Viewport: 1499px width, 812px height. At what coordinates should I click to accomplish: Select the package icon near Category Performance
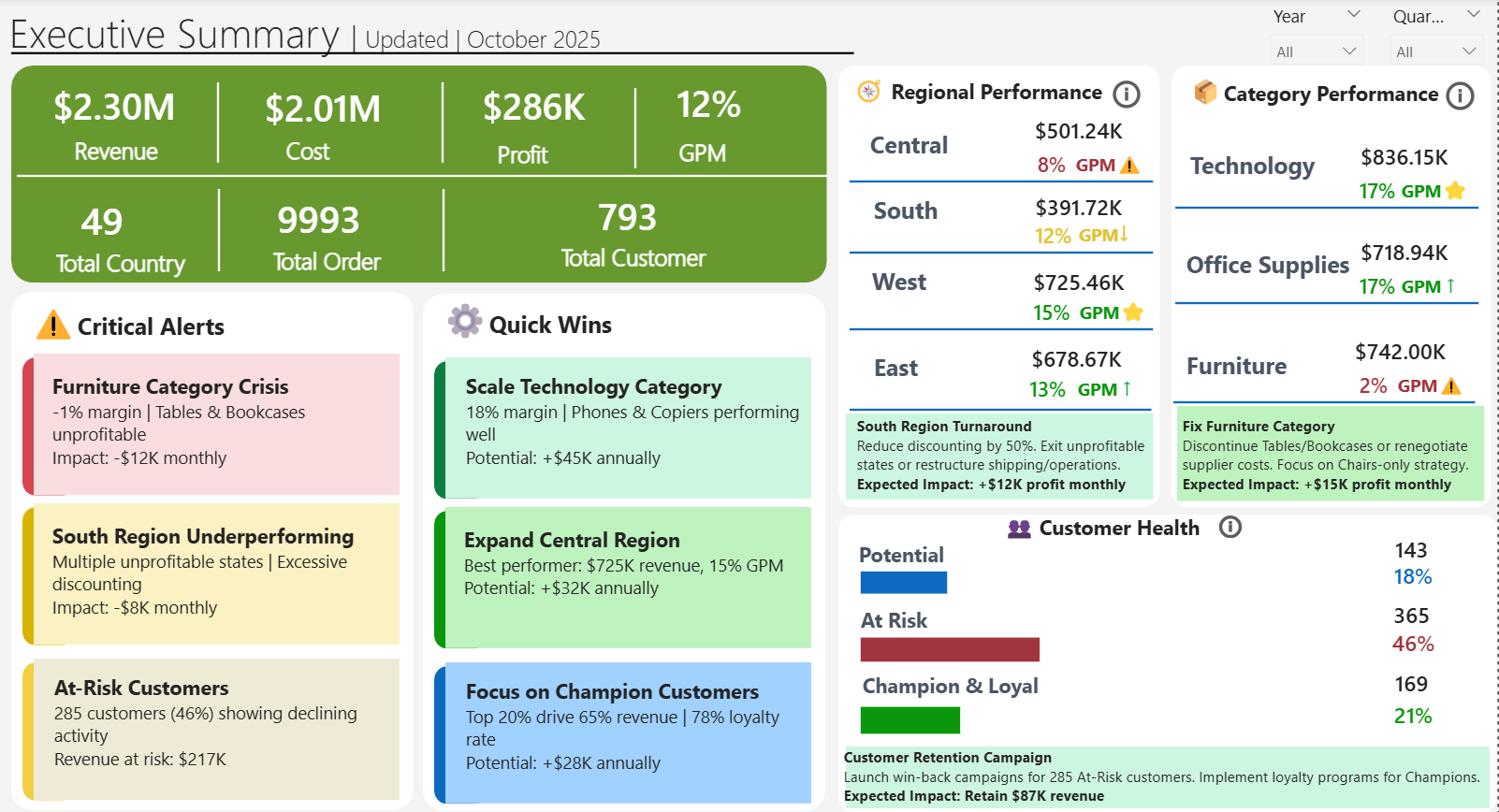coord(1202,93)
